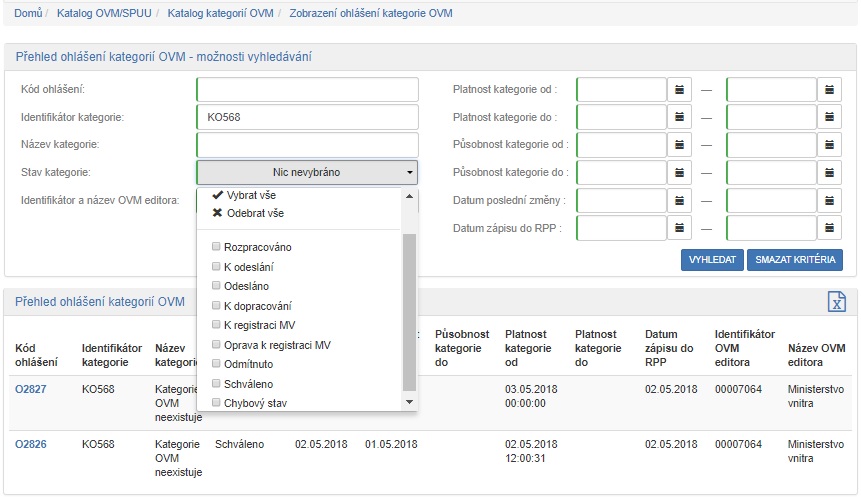The height and width of the screenshot is (497, 861).
Task: Check the Rozpracováno status checkbox
Action: click(x=216, y=247)
